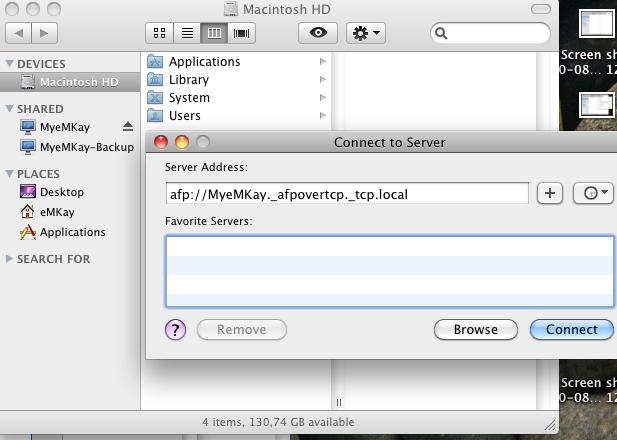Open Applications in sidebar places
This screenshot has height=440, width=617.
(63, 232)
